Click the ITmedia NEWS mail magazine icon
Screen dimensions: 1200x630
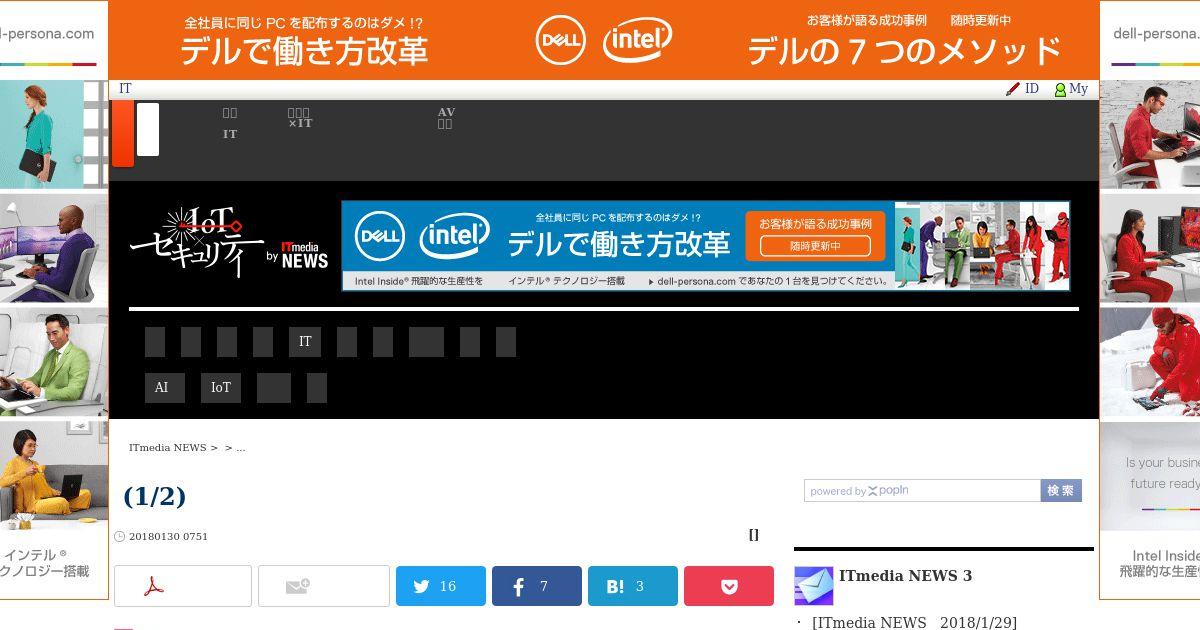(814, 586)
